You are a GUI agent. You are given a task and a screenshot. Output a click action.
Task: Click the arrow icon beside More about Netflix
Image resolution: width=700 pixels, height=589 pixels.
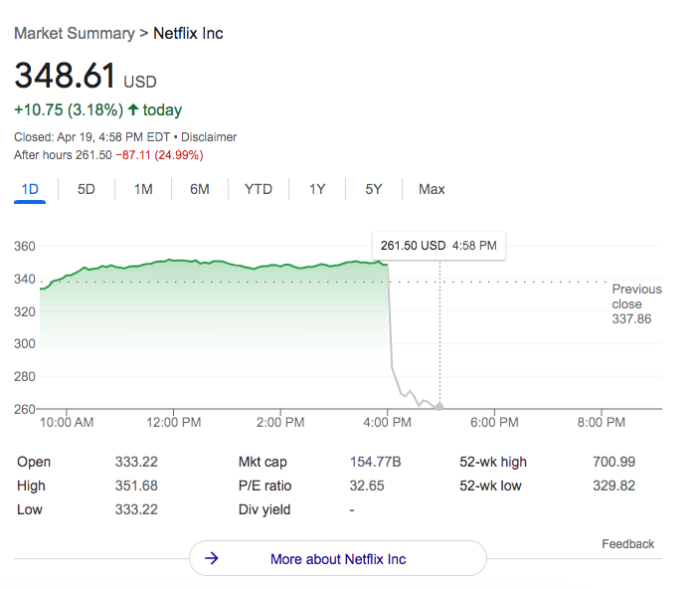click(x=211, y=559)
